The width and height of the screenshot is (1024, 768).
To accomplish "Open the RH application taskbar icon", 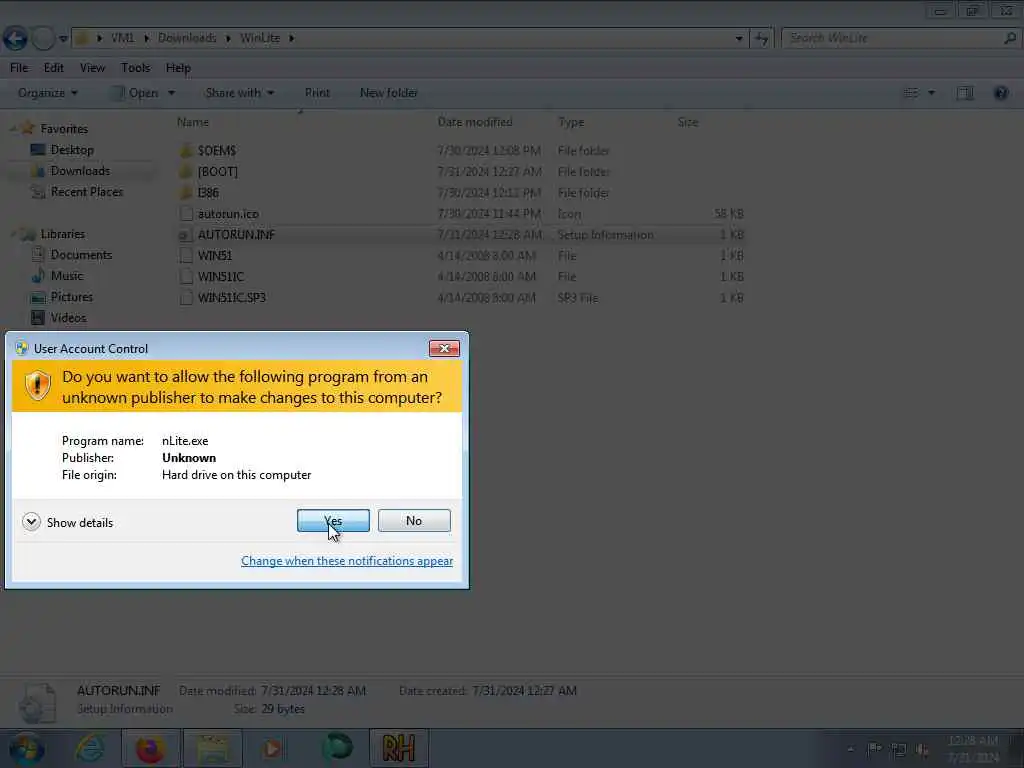I will (x=399, y=748).
